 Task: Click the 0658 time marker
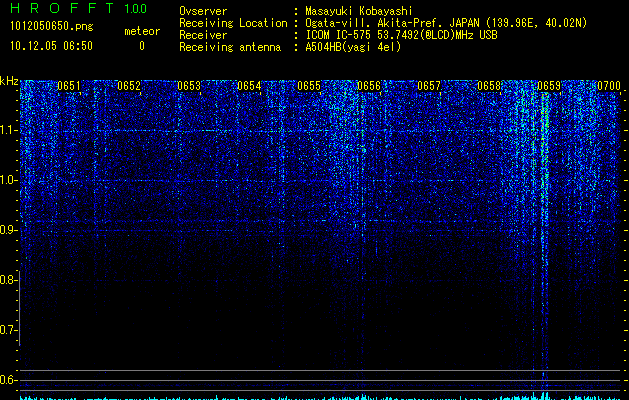tap(489, 86)
